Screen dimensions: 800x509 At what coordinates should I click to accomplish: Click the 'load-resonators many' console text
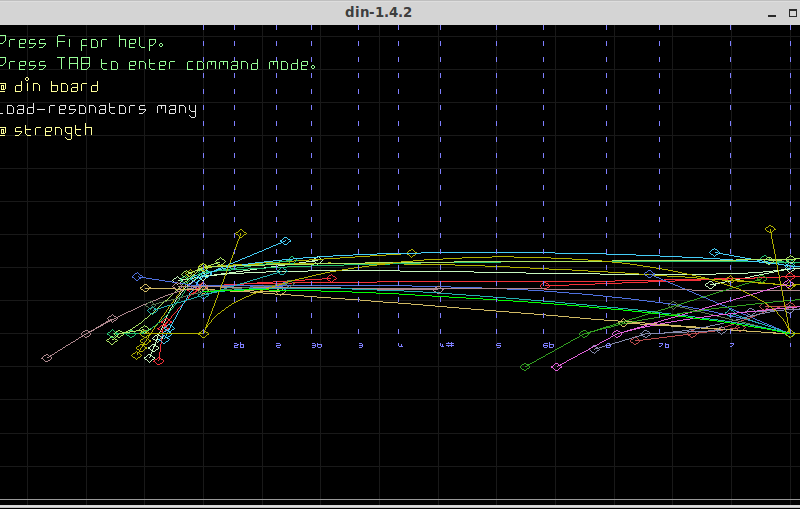click(98, 109)
